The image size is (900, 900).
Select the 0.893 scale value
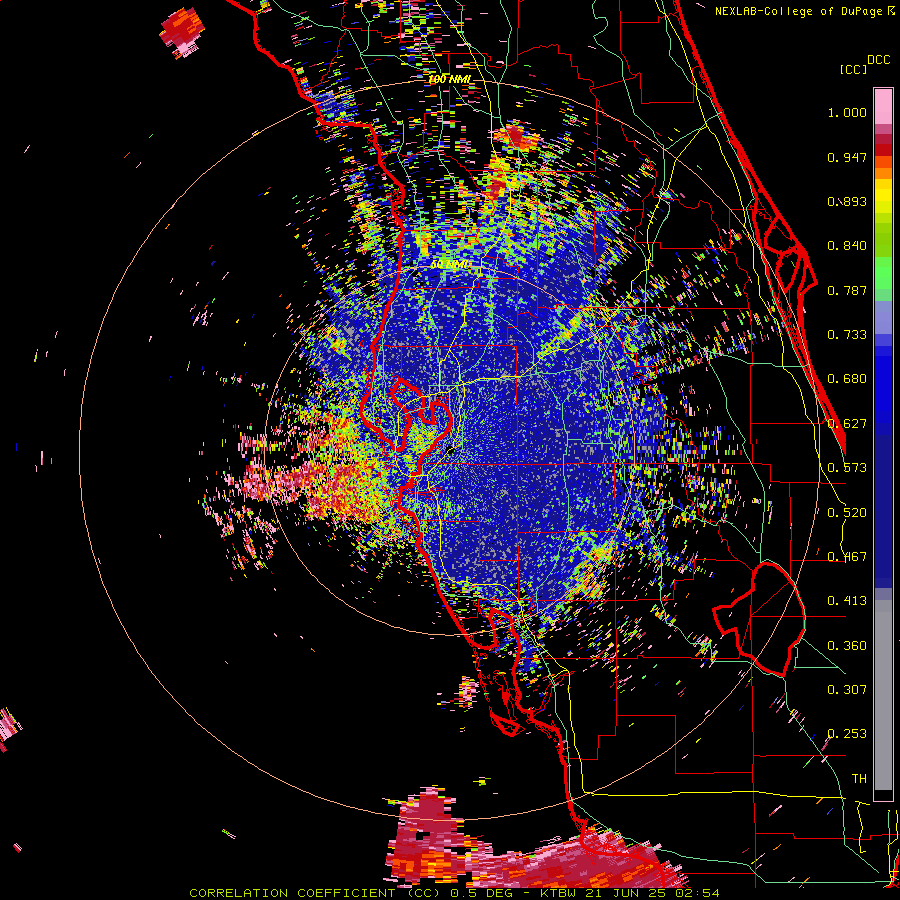coord(847,201)
